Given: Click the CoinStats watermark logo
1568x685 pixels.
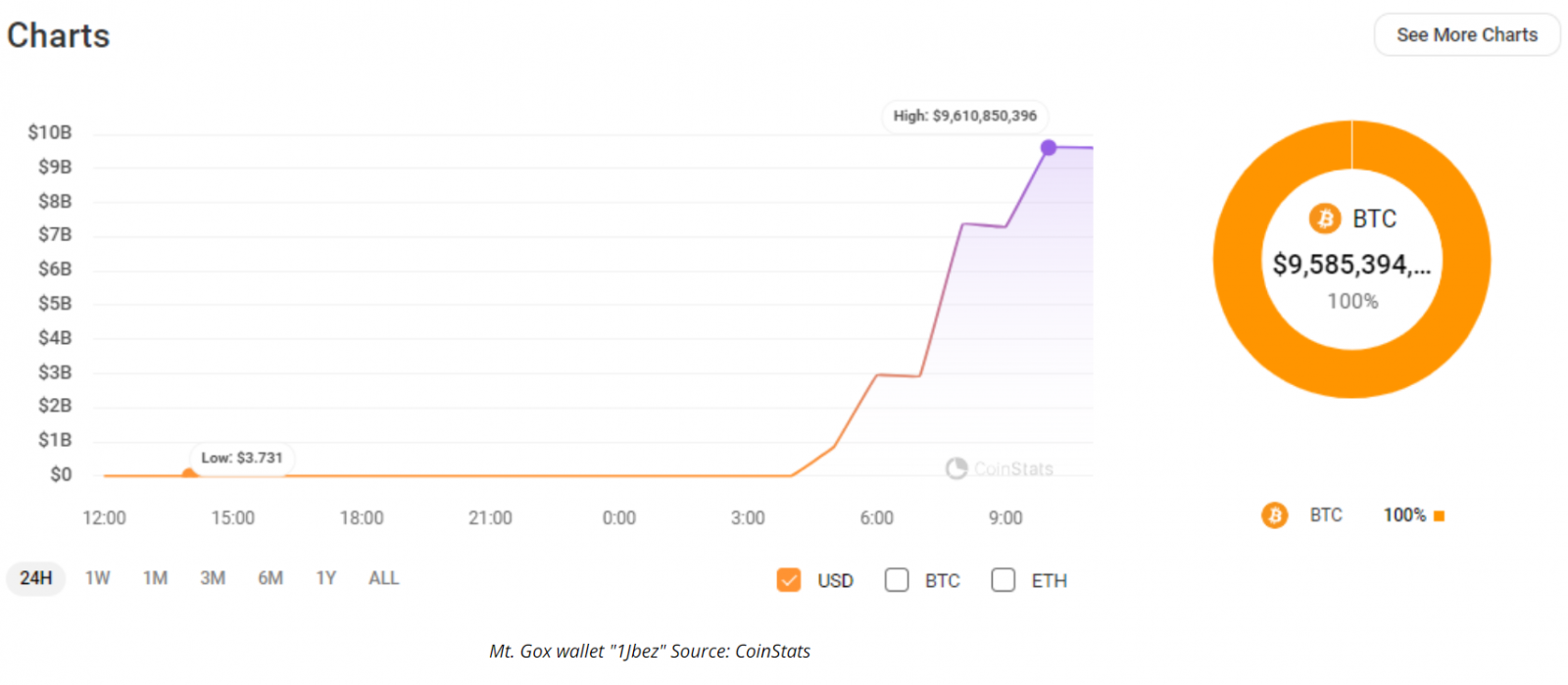Looking at the screenshot, I should pos(955,468).
